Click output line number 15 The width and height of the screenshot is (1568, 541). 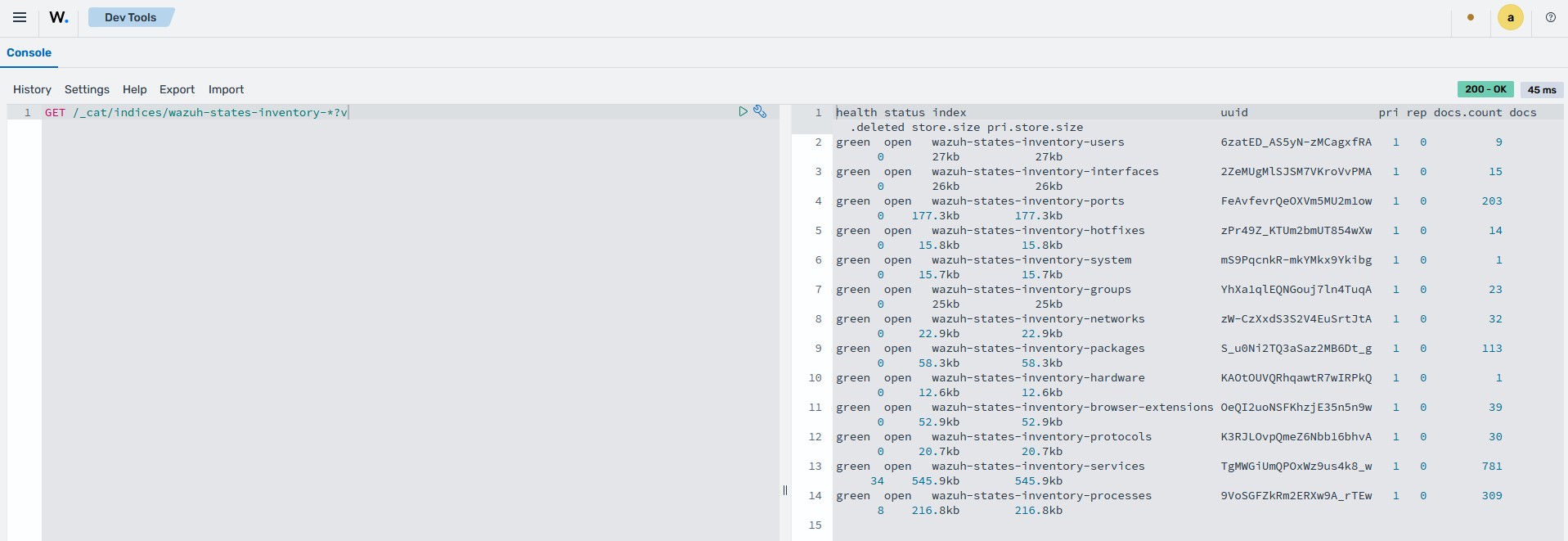pos(815,525)
